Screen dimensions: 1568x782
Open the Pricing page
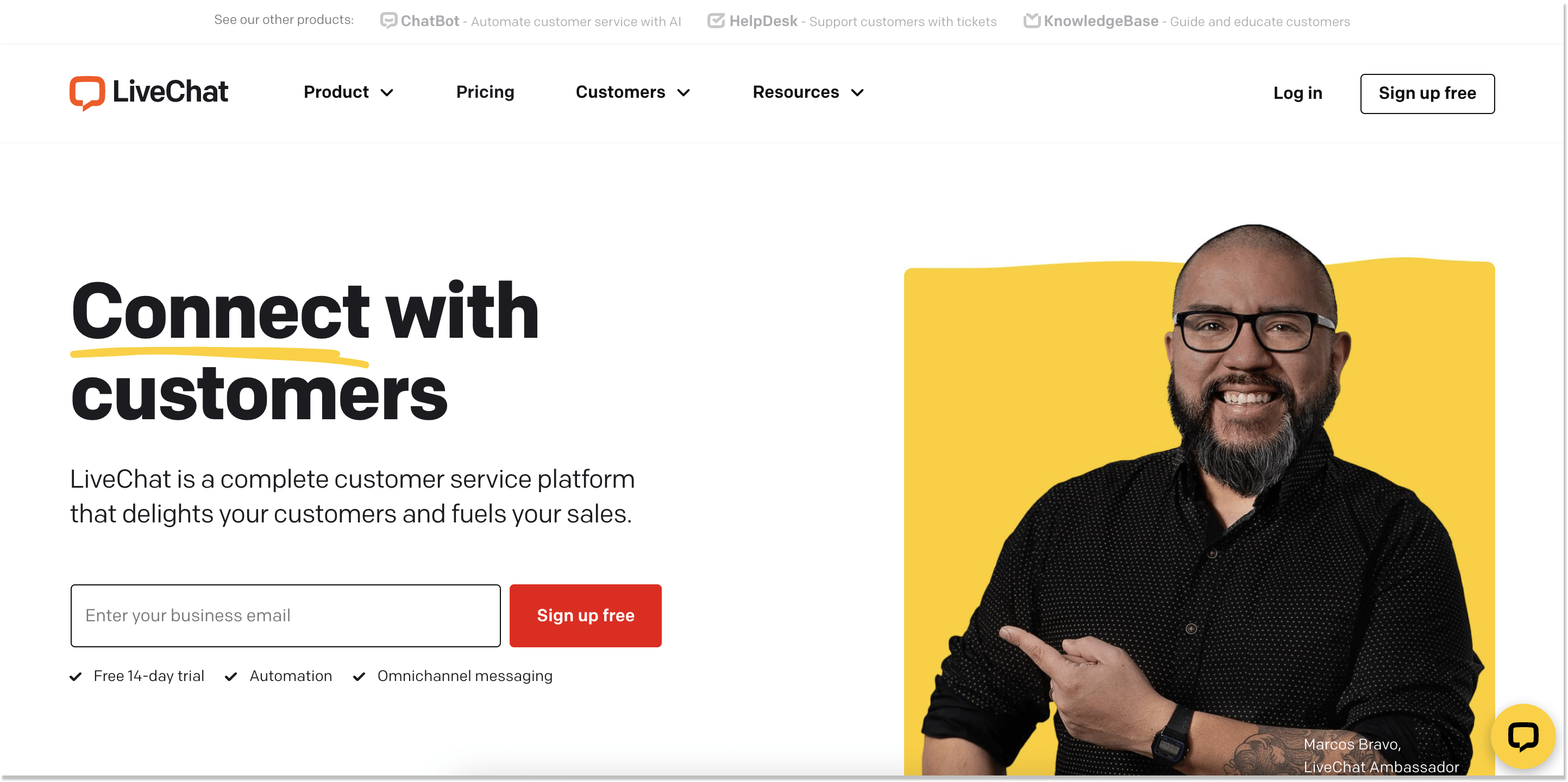point(485,92)
